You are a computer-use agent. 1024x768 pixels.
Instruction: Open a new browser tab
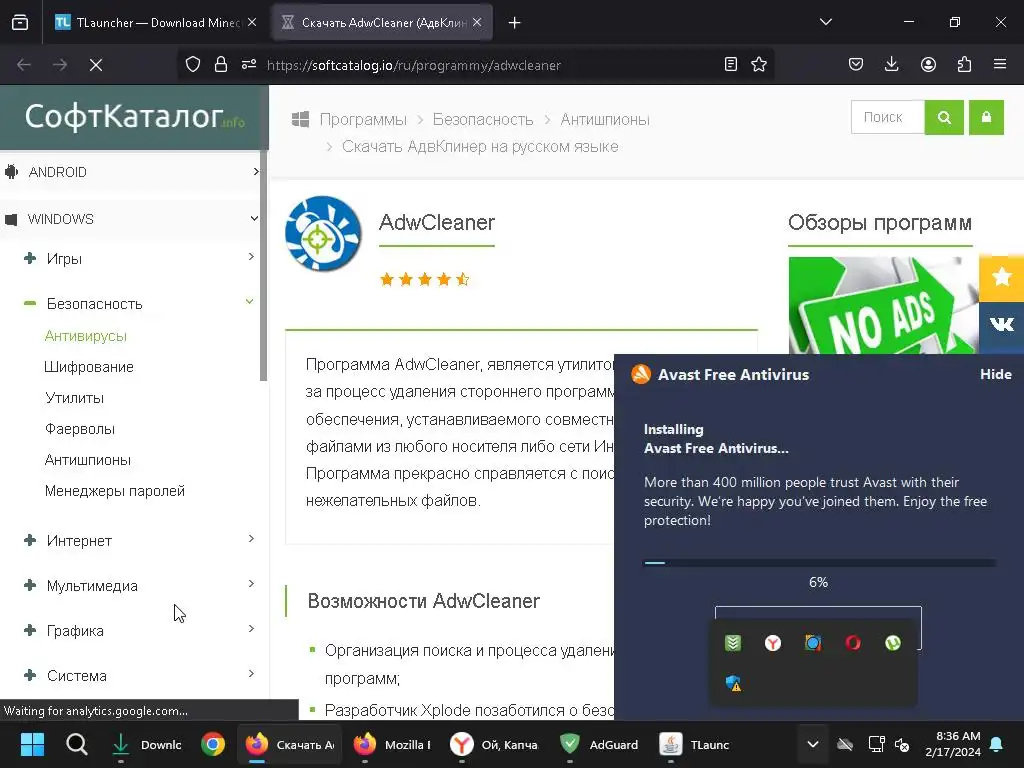tap(515, 23)
